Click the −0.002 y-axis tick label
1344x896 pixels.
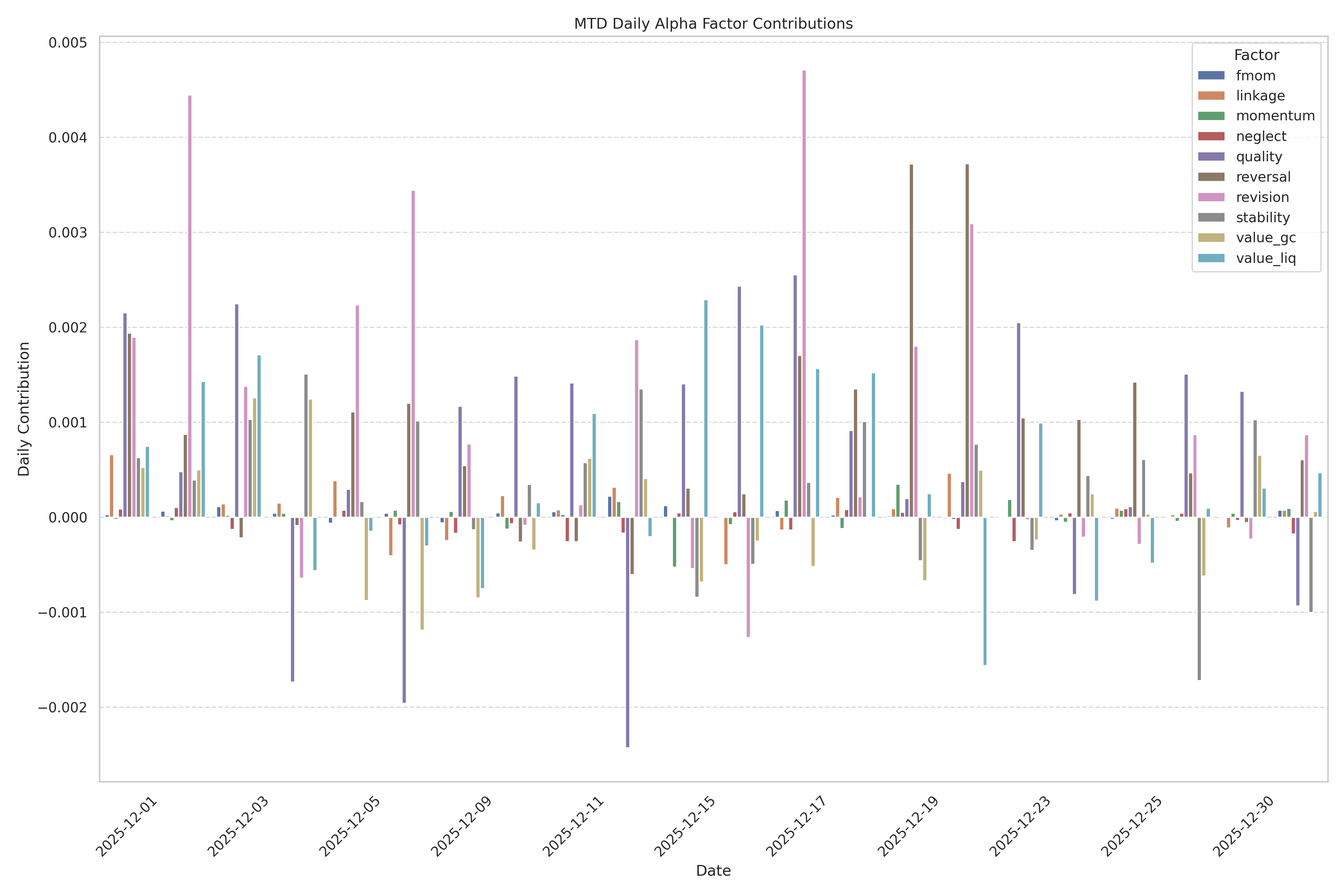[x=62, y=708]
